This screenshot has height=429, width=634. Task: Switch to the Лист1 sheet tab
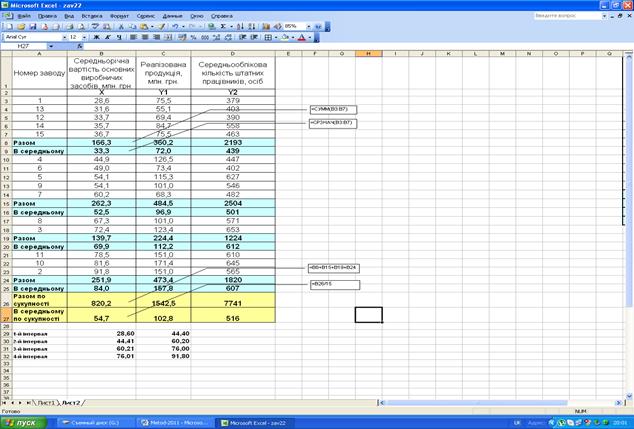pos(46,403)
